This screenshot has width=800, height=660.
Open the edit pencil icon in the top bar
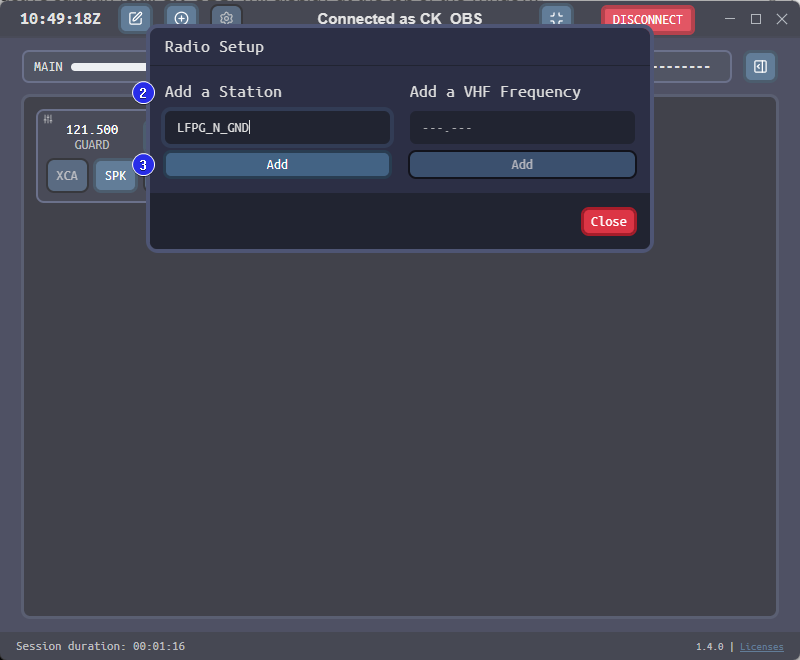pyautogui.click(x=135, y=19)
